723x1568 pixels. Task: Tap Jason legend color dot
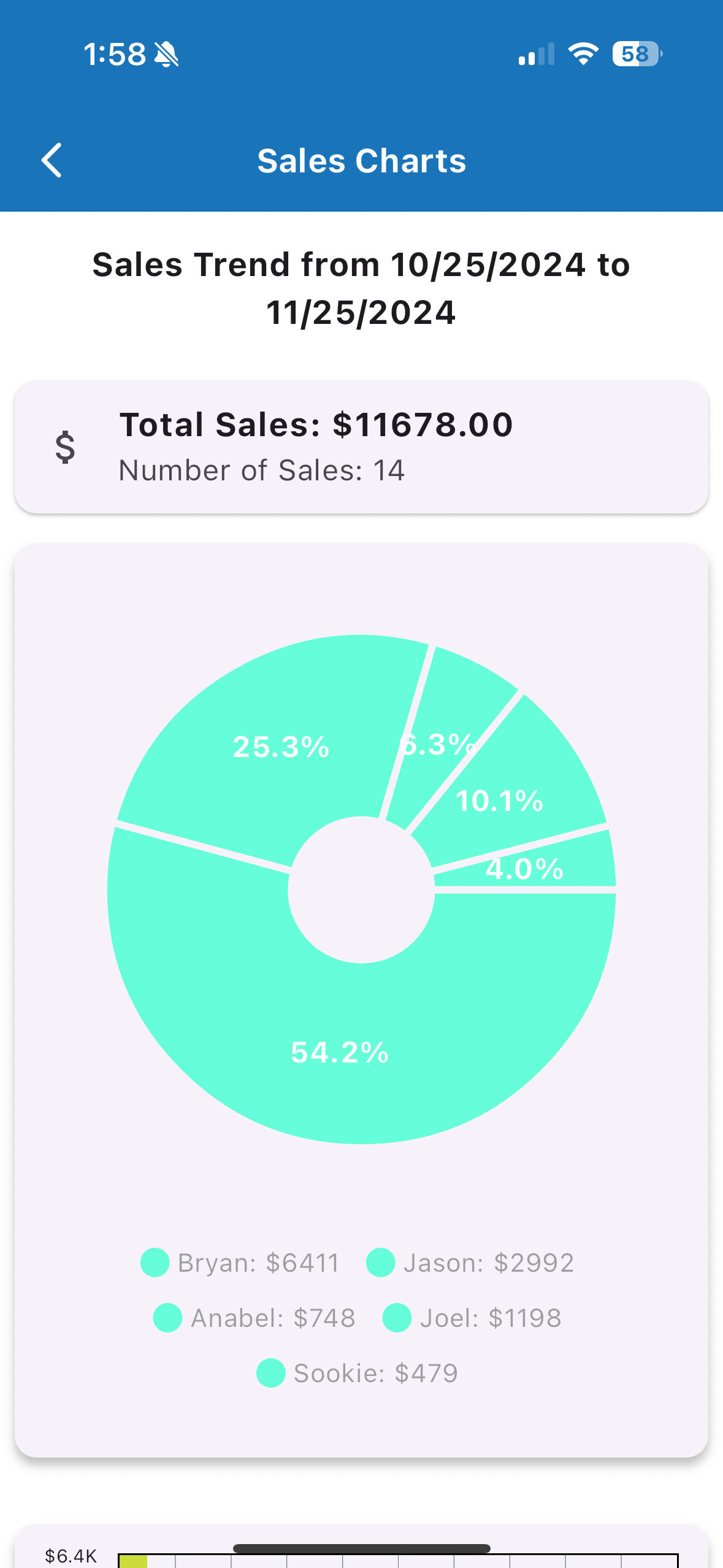tap(380, 1262)
